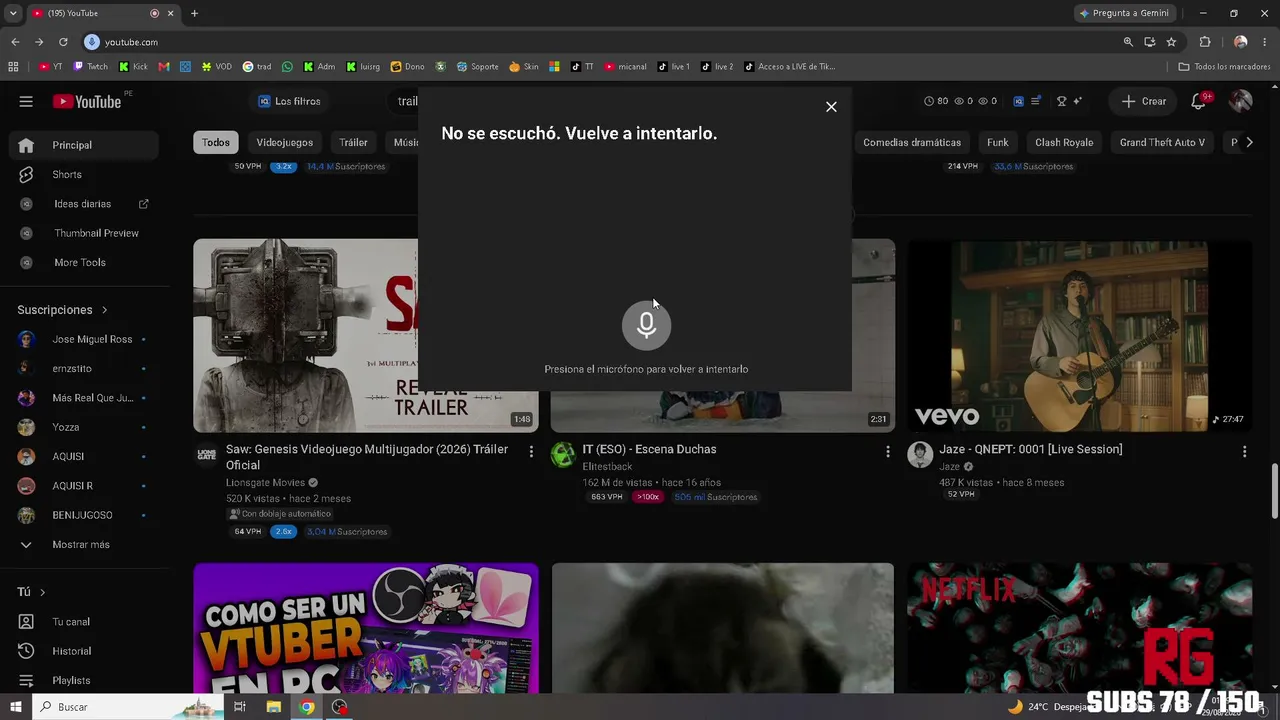
Task: Open IT (ESO) - Escena Duchas title
Action: pyautogui.click(x=649, y=449)
